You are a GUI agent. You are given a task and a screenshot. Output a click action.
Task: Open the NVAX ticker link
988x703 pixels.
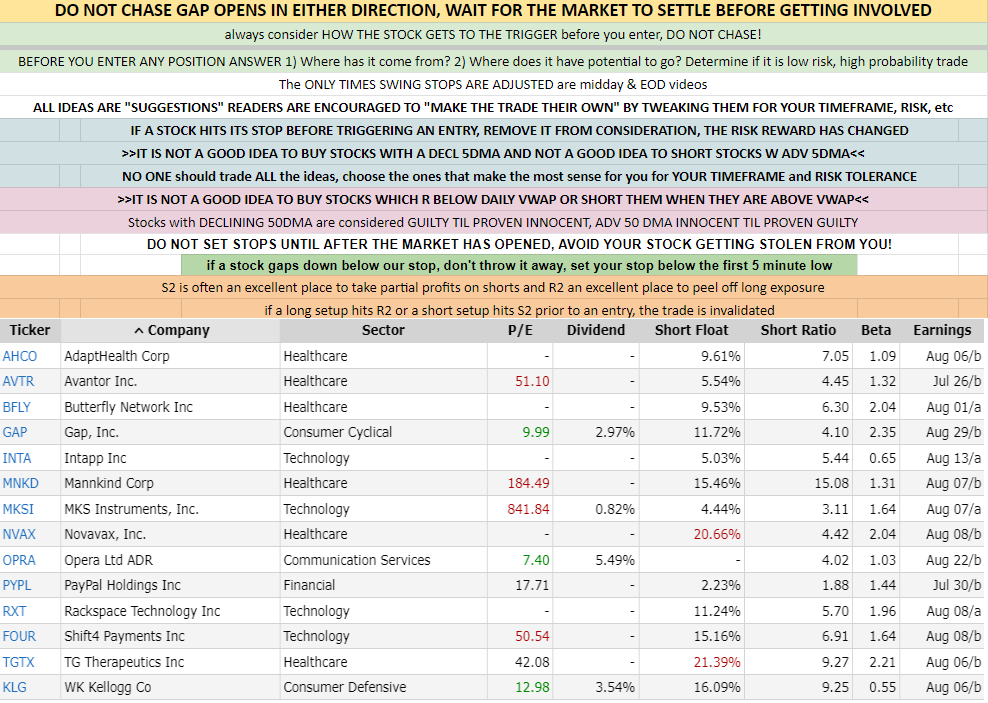19,534
